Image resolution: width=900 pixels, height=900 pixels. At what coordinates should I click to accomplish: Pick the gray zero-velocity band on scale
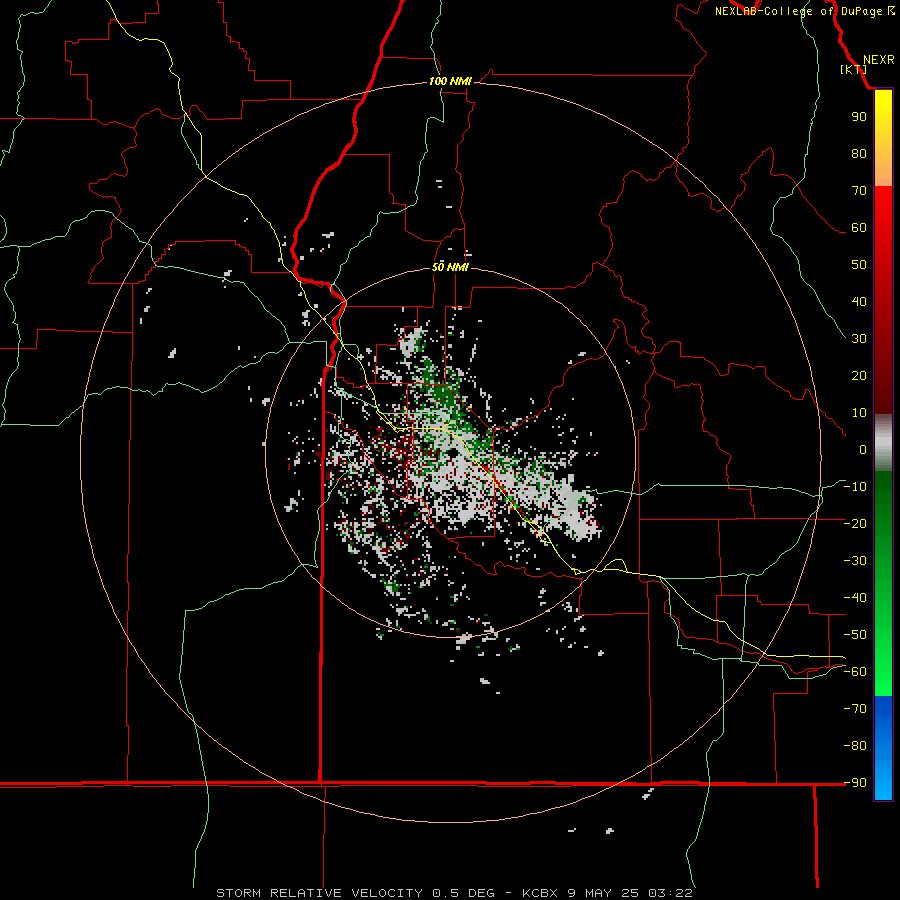[883, 443]
